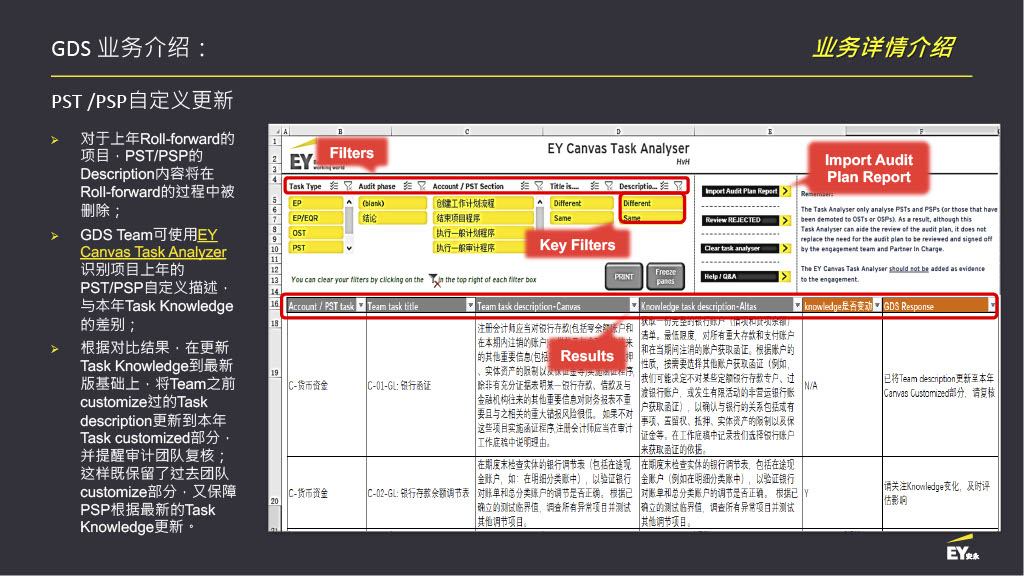Screen dimensions: 1024x576
Task: Enable multi-select on Account / PST Section slicer
Action: 524,186
